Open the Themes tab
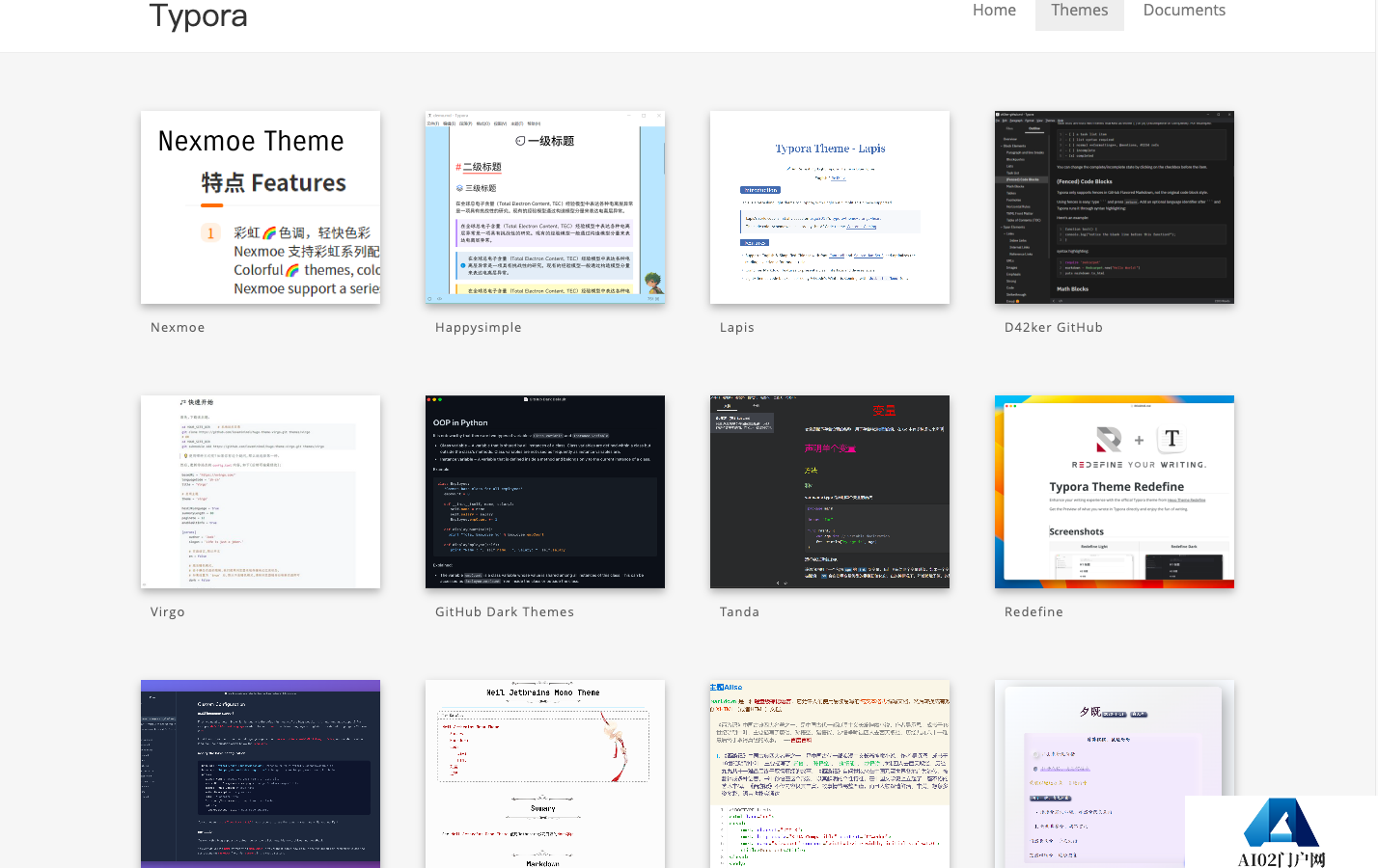Viewport: 1378px width, 868px height. point(1079,11)
